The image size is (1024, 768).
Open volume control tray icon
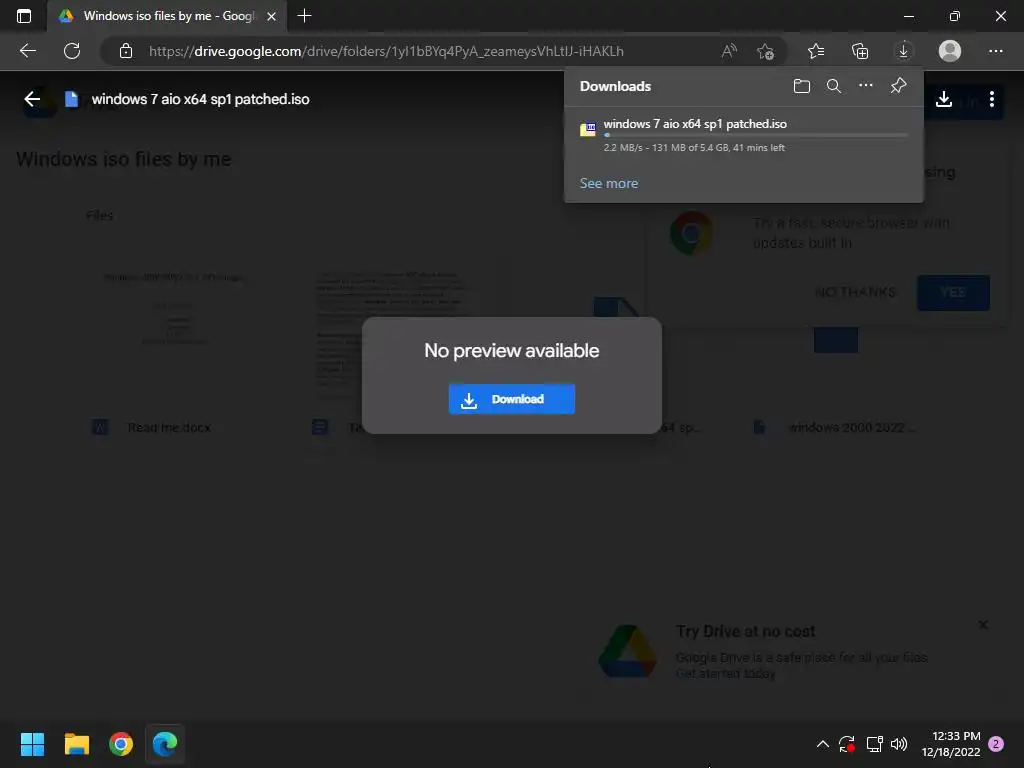click(899, 744)
